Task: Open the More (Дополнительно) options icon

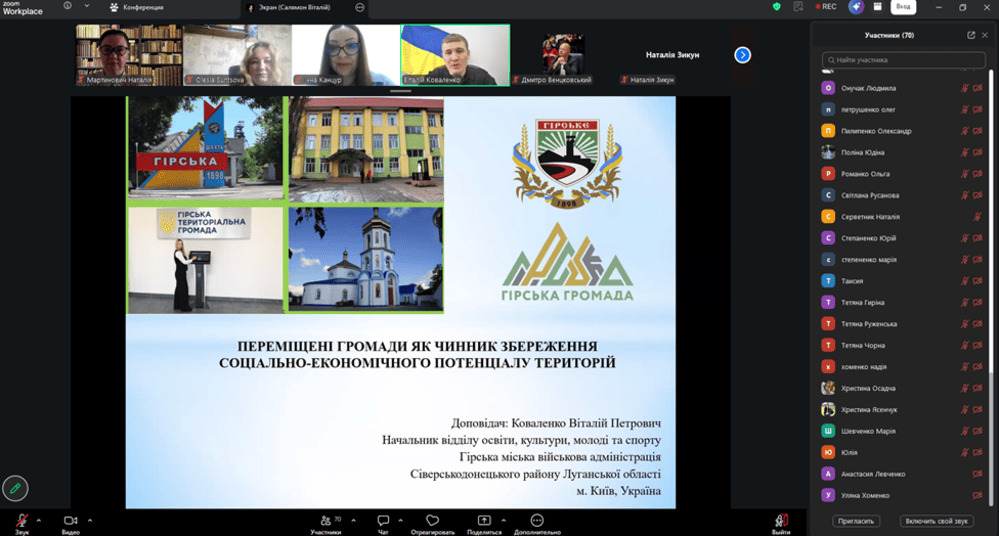Action: tap(537, 521)
